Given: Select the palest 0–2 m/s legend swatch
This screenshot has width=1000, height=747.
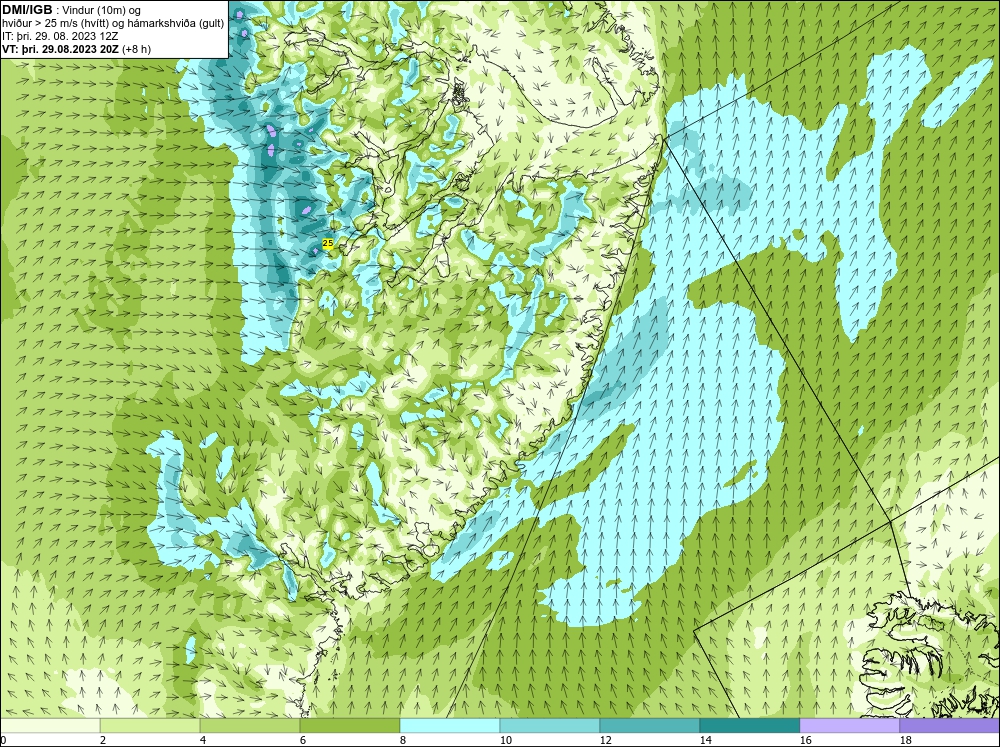Looking at the screenshot, I should [50, 725].
